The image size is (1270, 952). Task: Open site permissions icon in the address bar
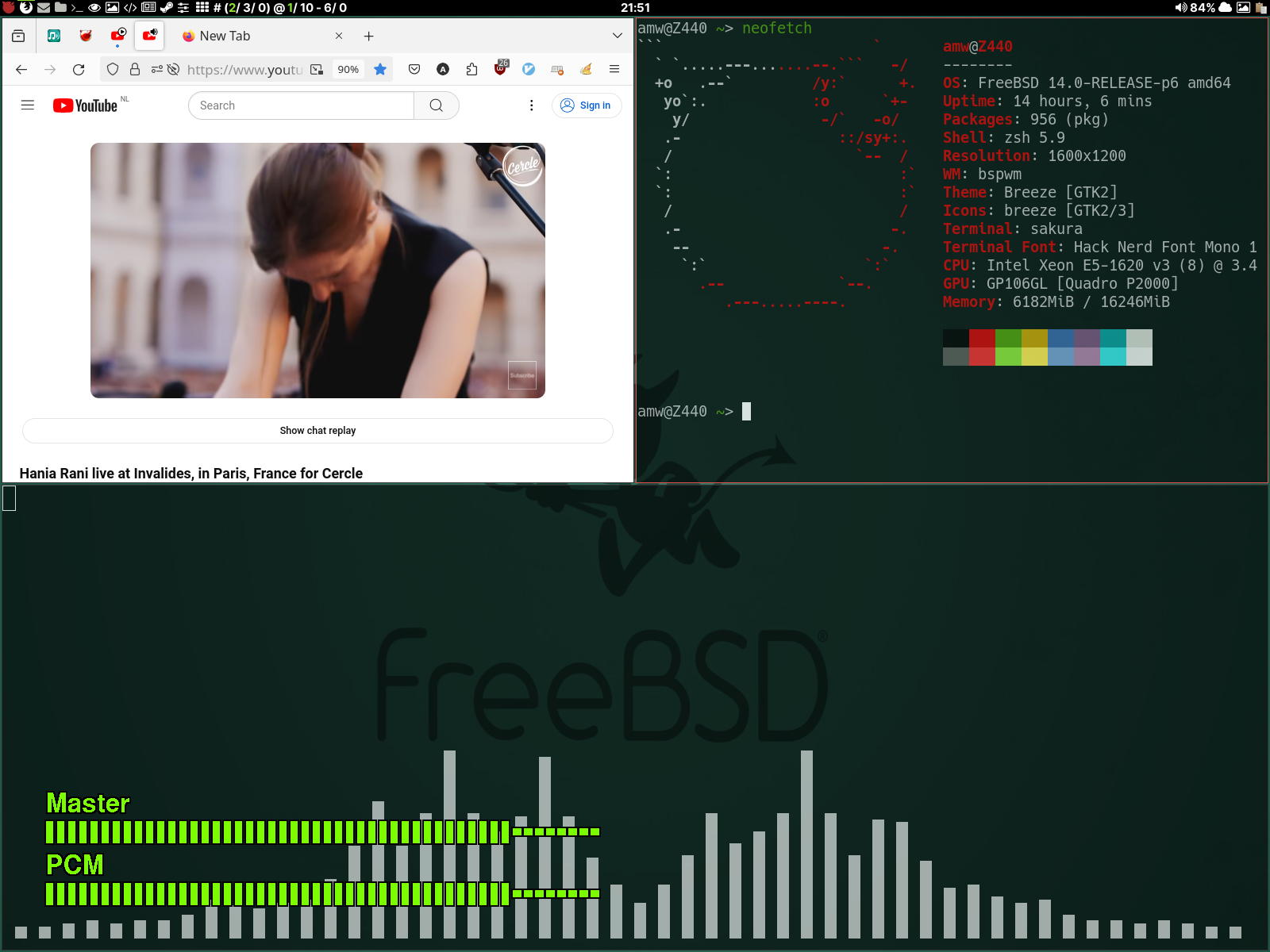point(156,70)
